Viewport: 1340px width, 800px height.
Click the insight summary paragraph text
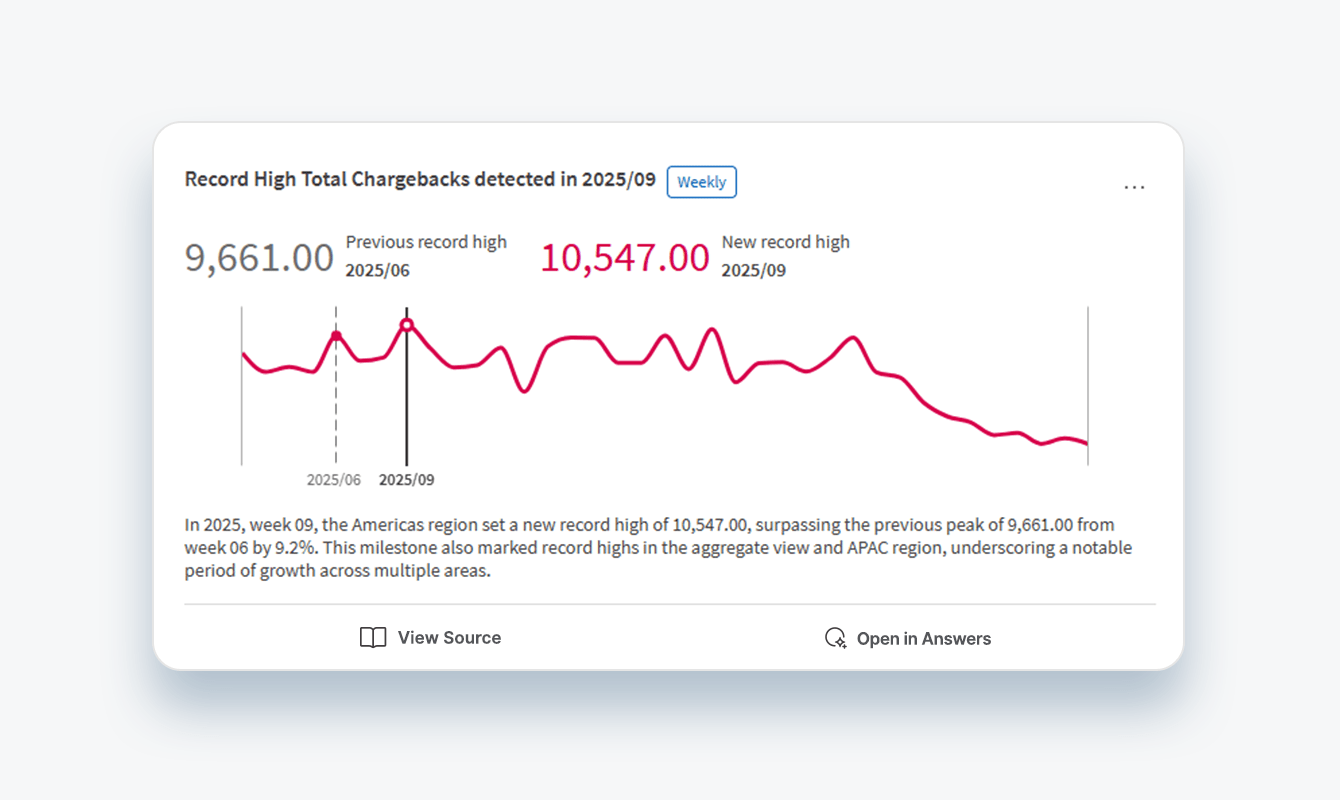[x=658, y=548]
